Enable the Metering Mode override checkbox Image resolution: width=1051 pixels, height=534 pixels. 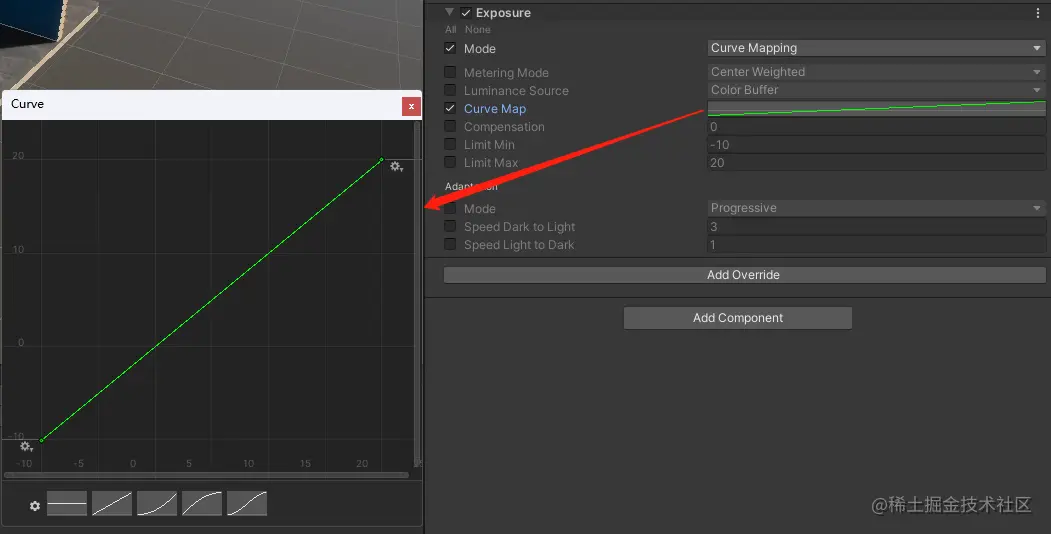click(x=450, y=72)
